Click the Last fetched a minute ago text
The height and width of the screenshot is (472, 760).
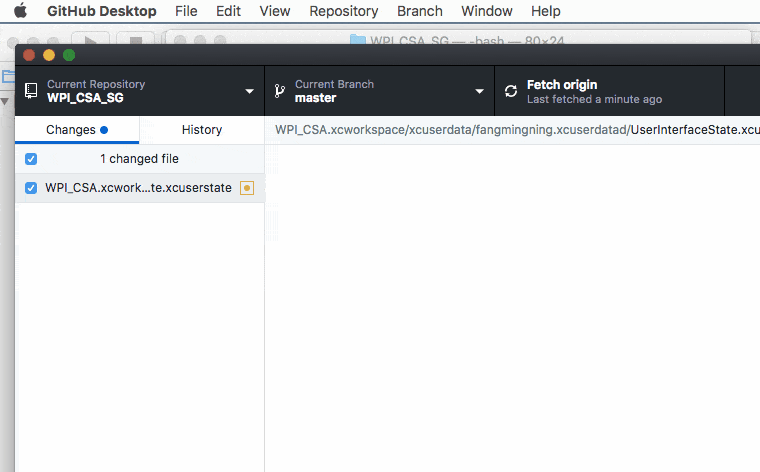[594, 99]
